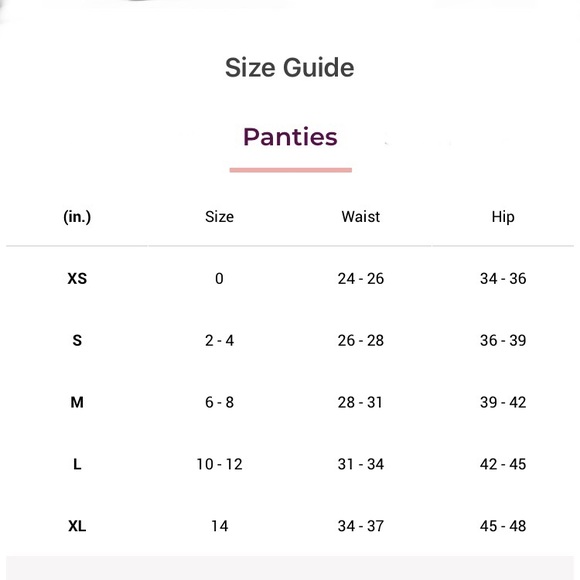Click the Size Guide heading
580x580 pixels.
click(x=290, y=67)
